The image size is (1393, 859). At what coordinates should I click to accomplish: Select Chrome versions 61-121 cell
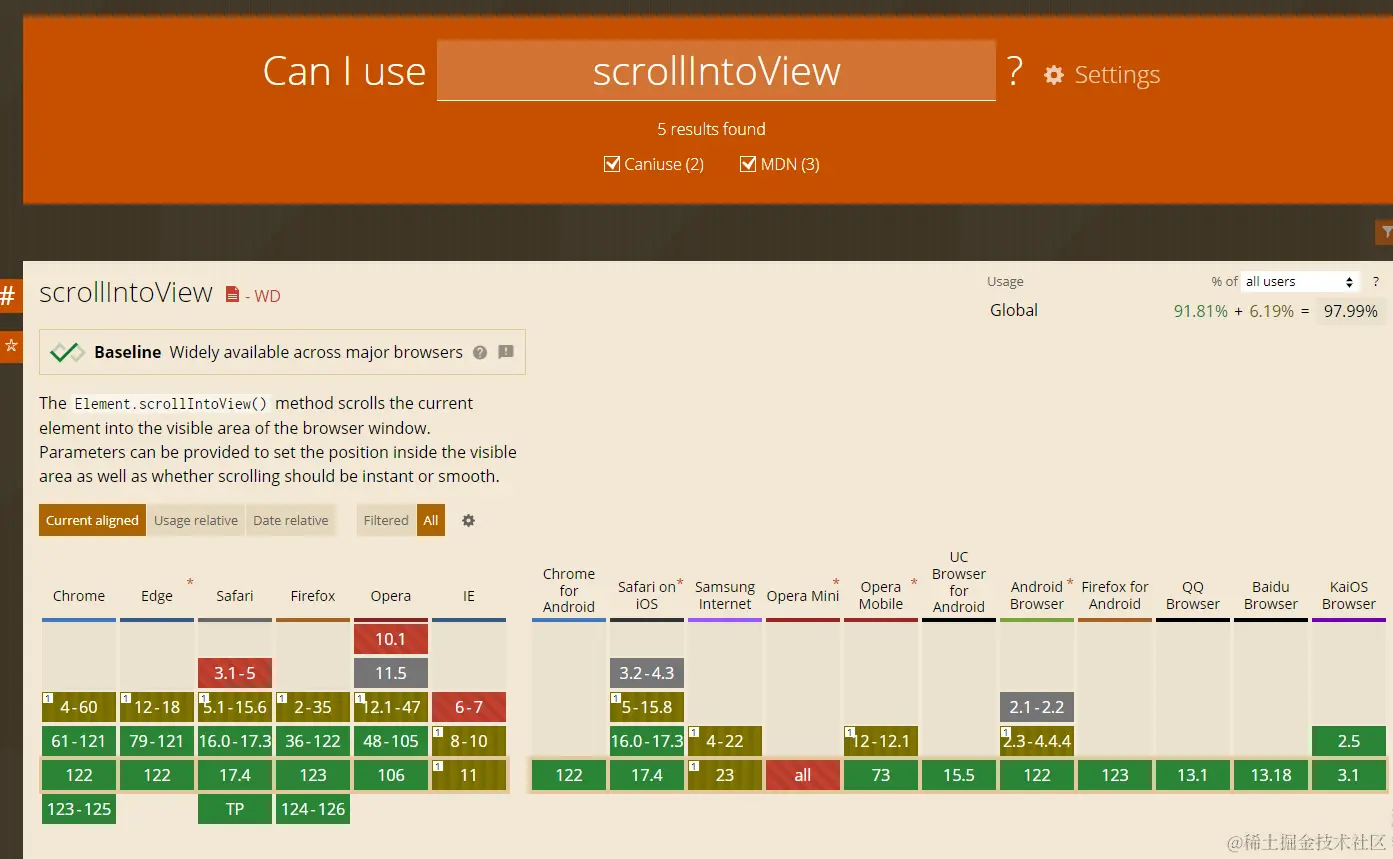click(79, 741)
